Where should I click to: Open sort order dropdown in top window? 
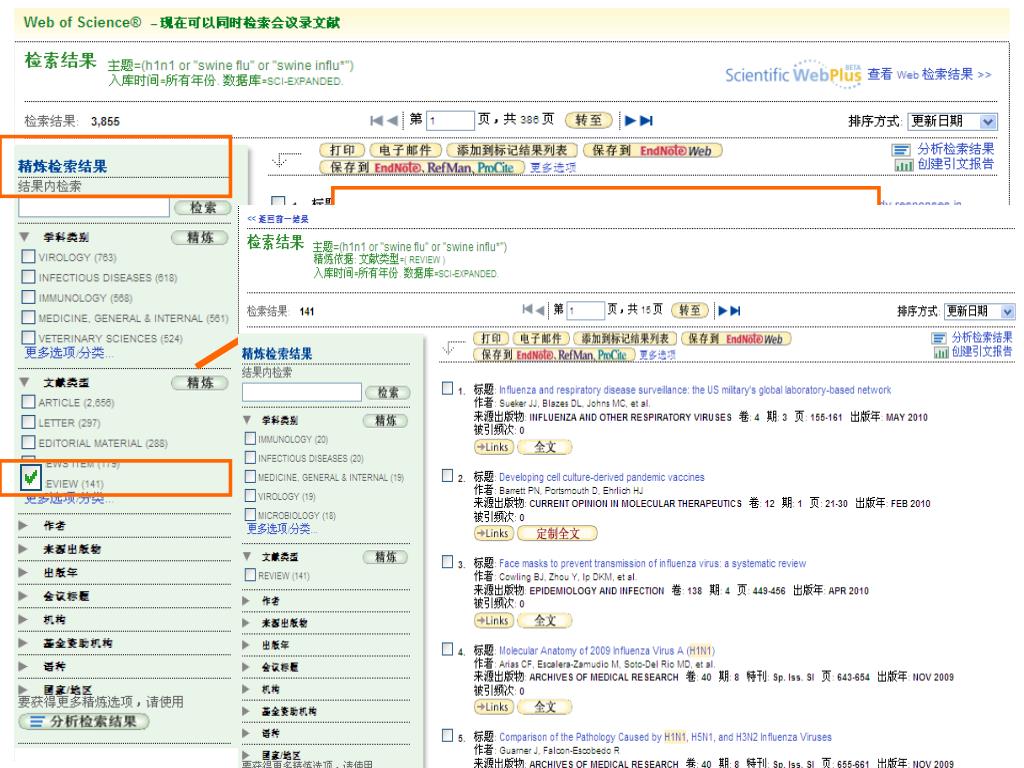pyautogui.click(x=988, y=121)
